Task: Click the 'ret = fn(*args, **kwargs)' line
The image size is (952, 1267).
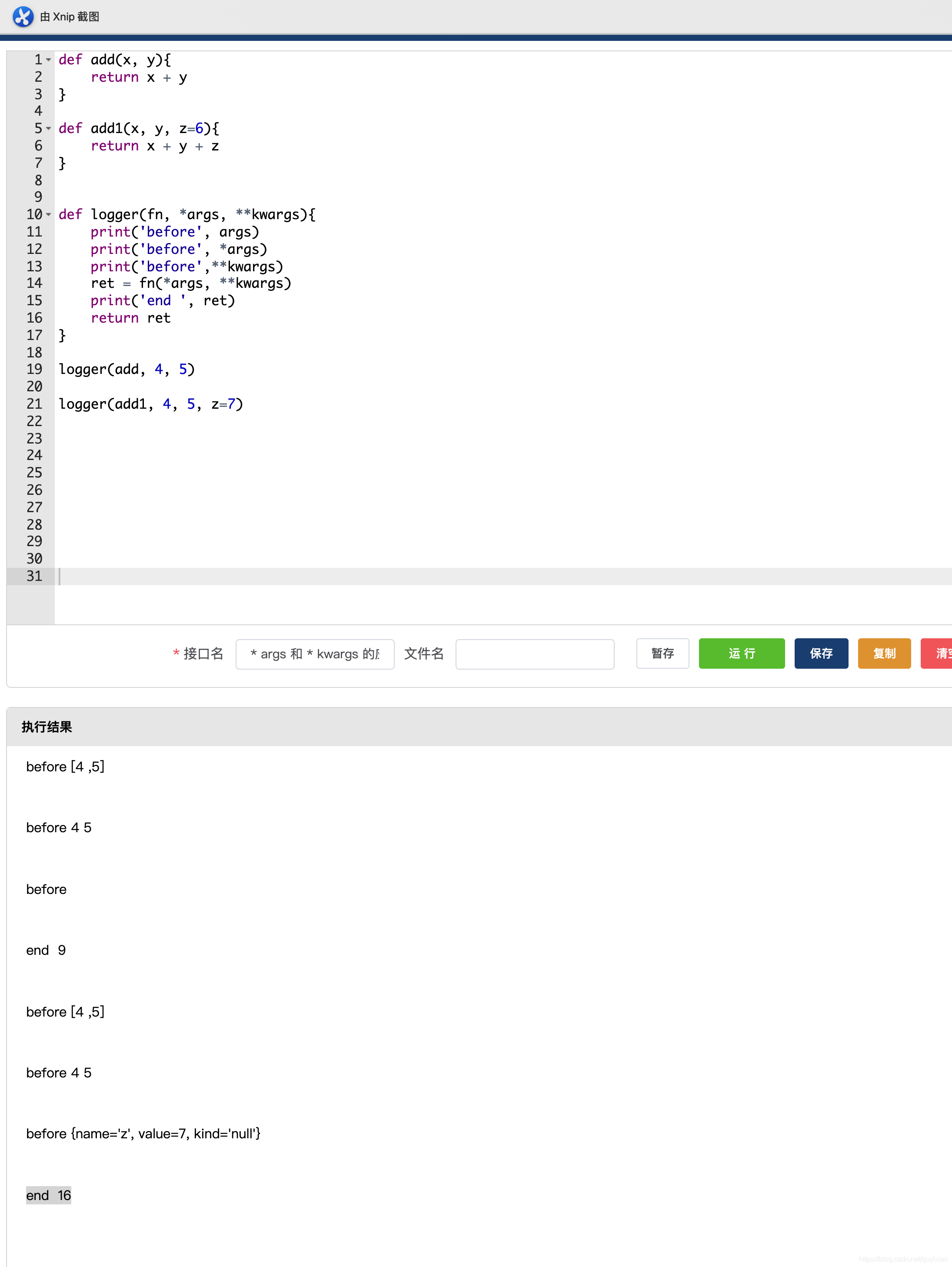Action: pyautogui.click(x=191, y=283)
